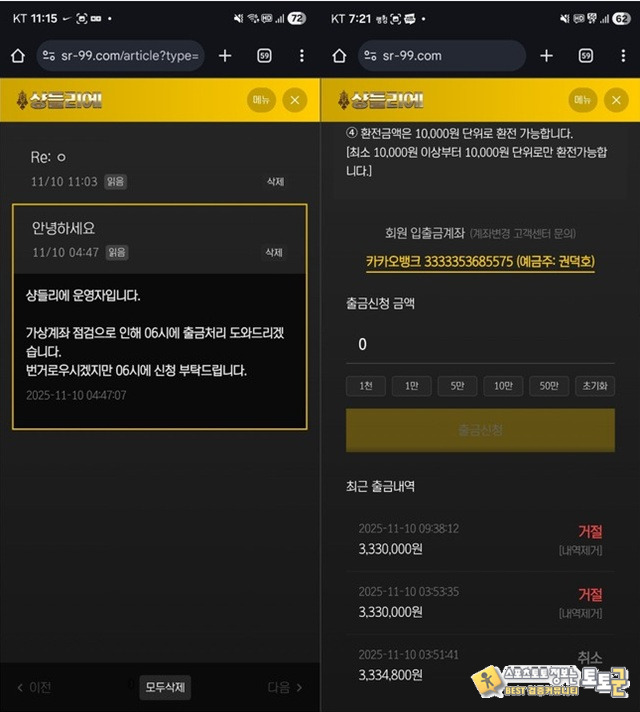
Task: Click the 출금신청 amount input field showing 0
Action: (480, 345)
